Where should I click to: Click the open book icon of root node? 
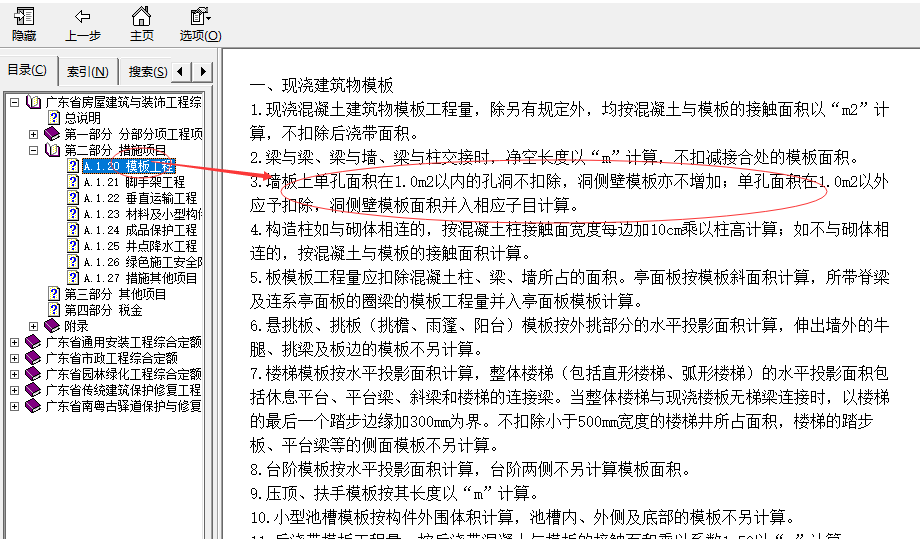coord(33,103)
